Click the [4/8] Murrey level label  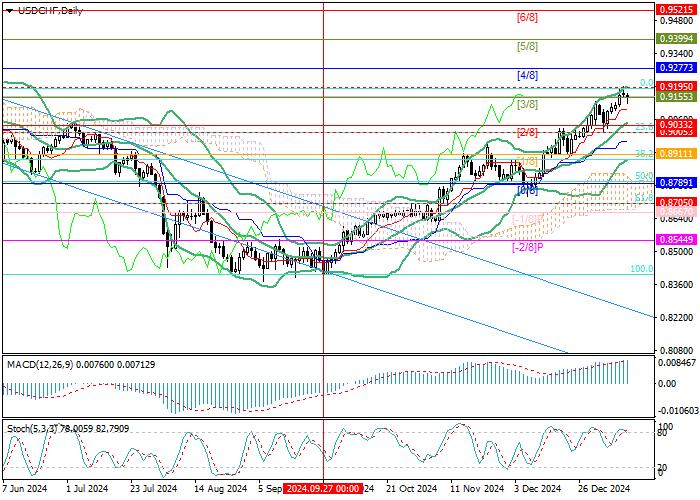pyautogui.click(x=527, y=76)
